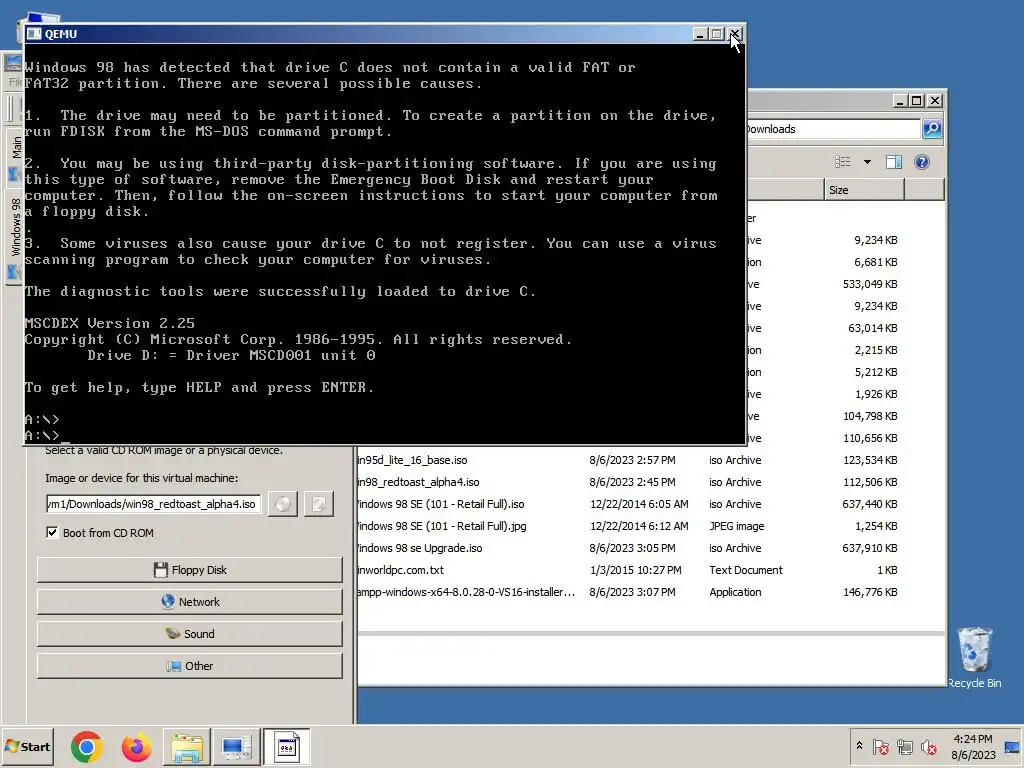
Task: Click the JPEG image type cell
Action: 737,526
